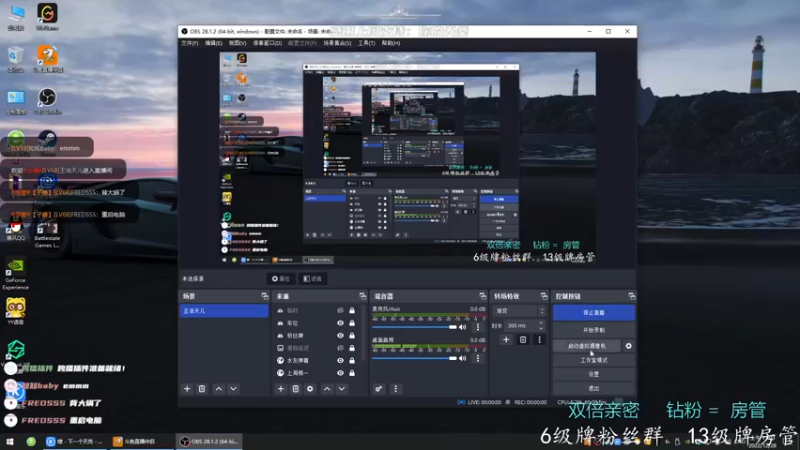Open 帮助(H) menu
The image size is (800, 450).
pyautogui.click(x=391, y=43)
